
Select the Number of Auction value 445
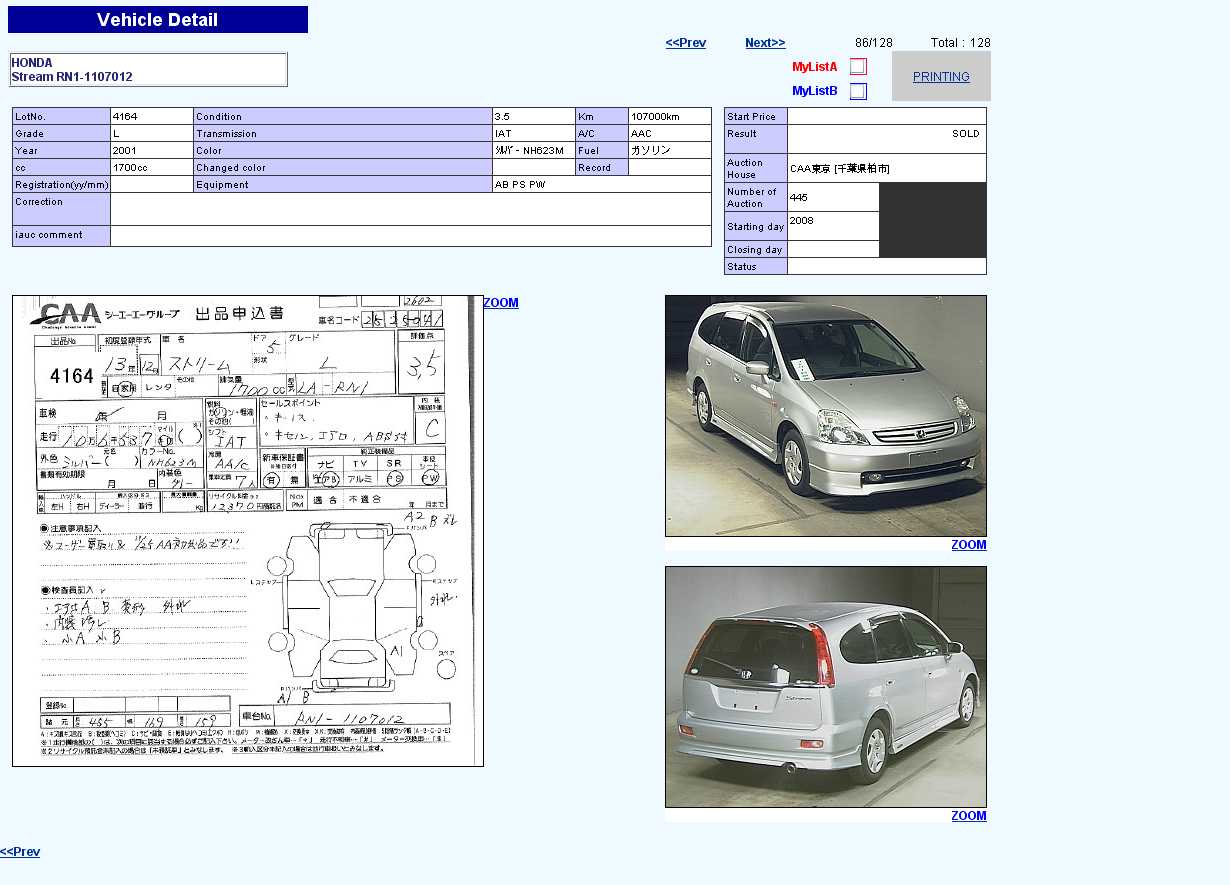point(799,198)
